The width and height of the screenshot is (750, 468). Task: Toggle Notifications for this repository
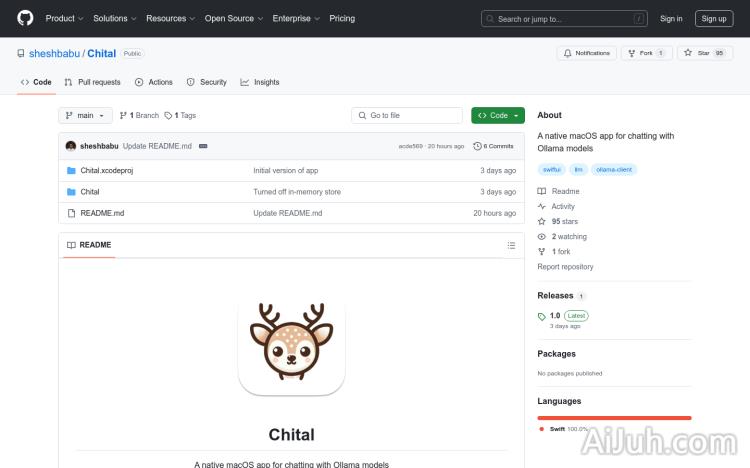click(587, 53)
